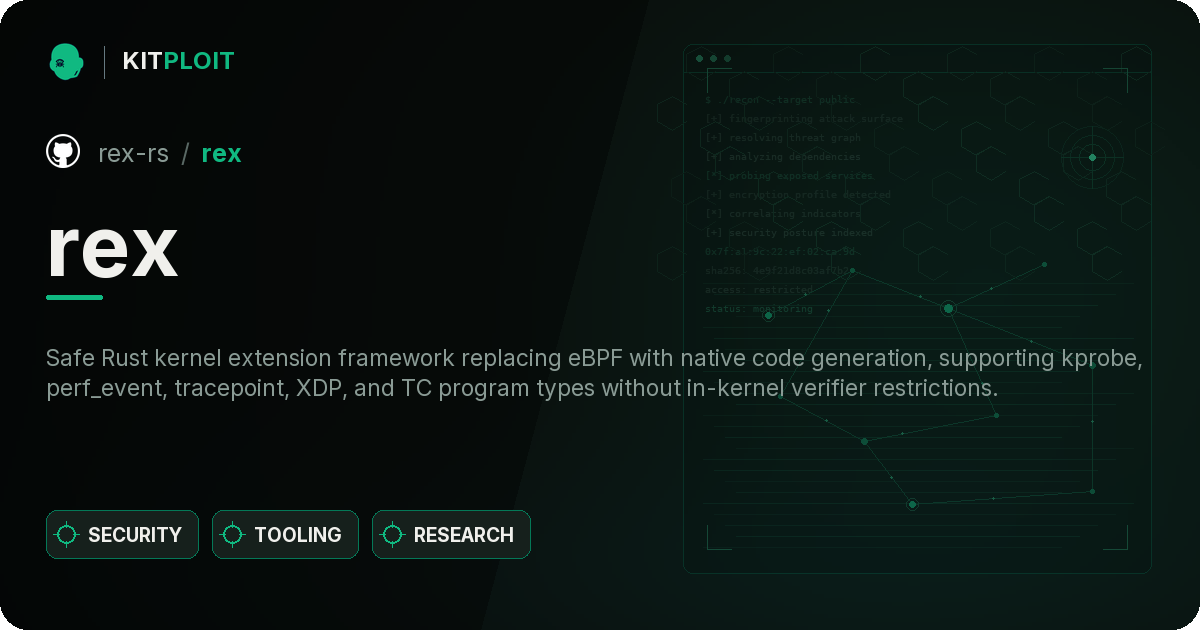This screenshot has width=1200, height=630.
Task: Click the KitPloit mascot logo icon
Action: pyautogui.click(x=66, y=61)
